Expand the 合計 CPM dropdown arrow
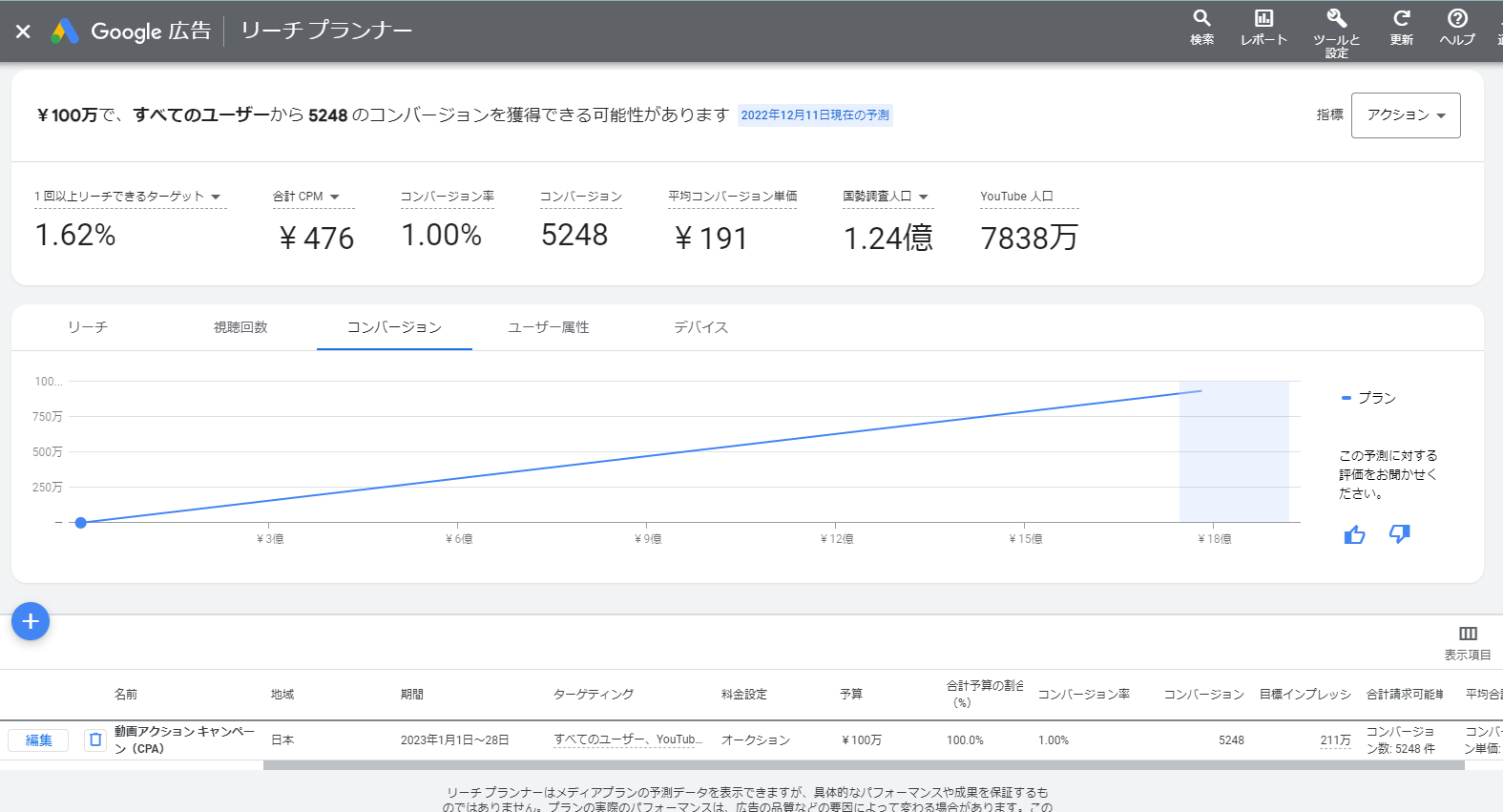This screenshot has width=1503, height=812. coord(335,197)
